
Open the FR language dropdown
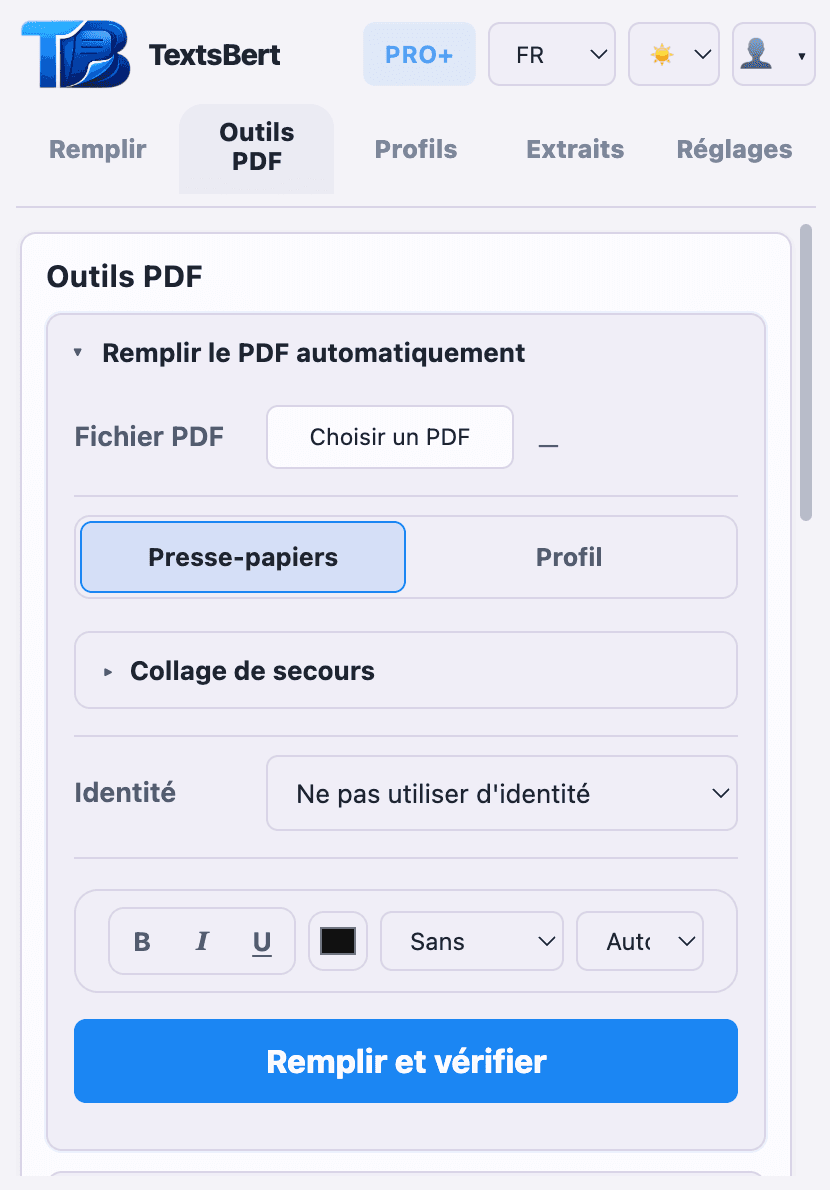click(x=551, y=54)
